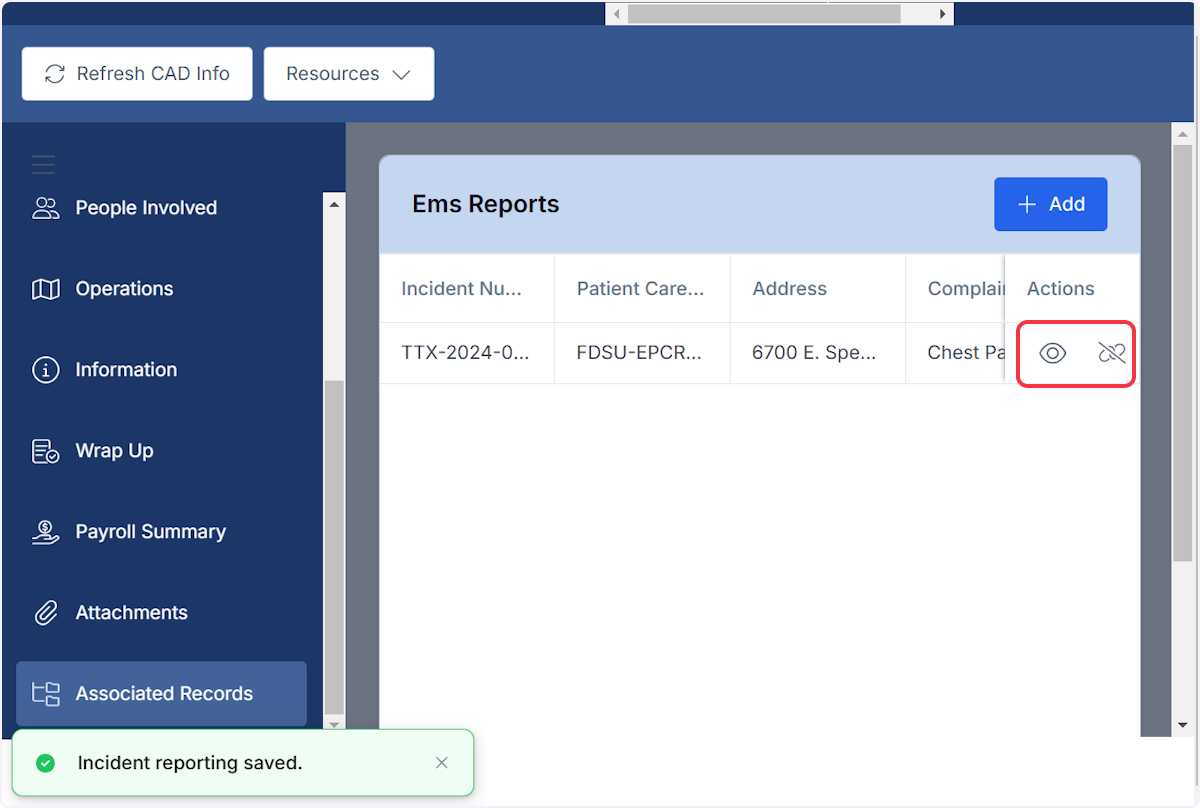Click the Ems Reports heading
This screenshot has height=808, width=1200.
[486, 205]
